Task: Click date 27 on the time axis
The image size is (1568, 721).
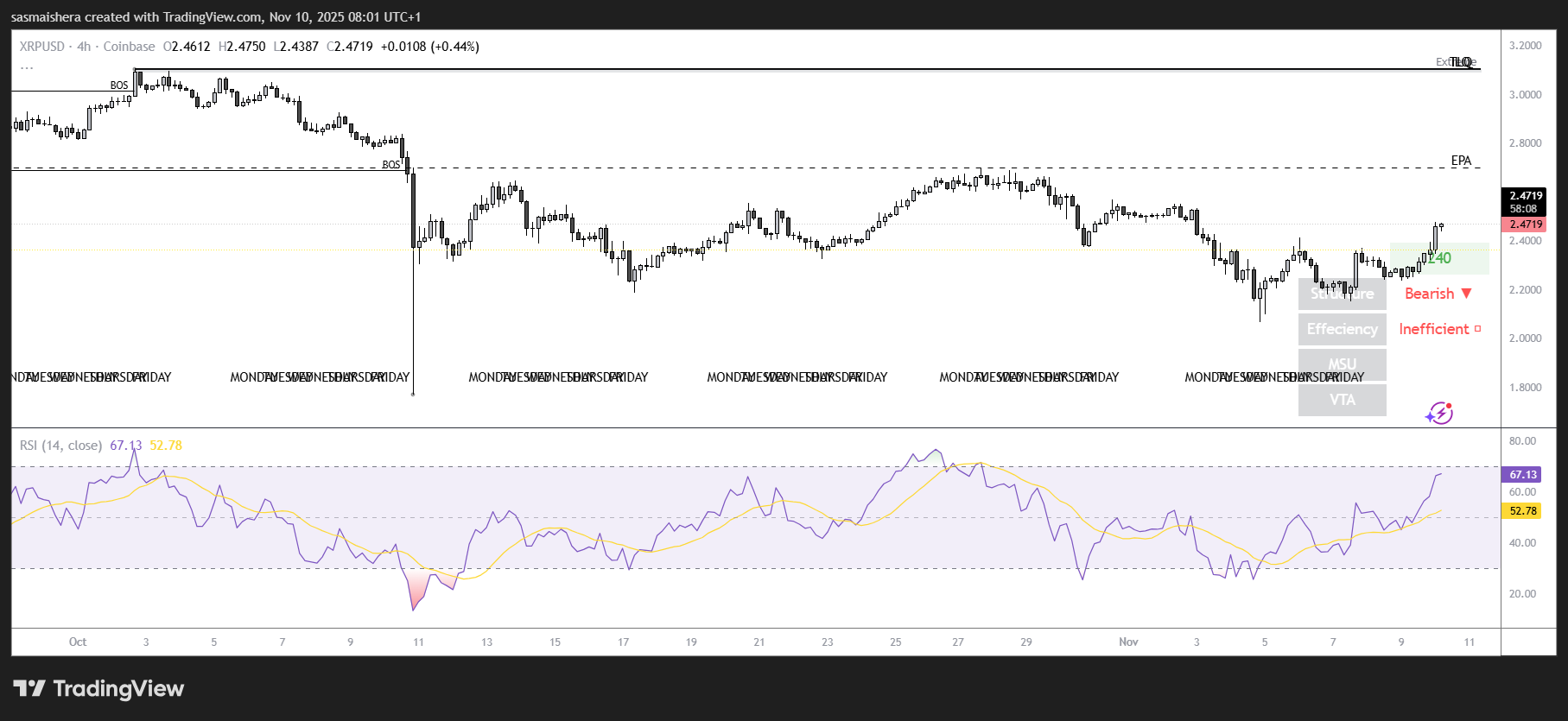Action: point(958,642)
